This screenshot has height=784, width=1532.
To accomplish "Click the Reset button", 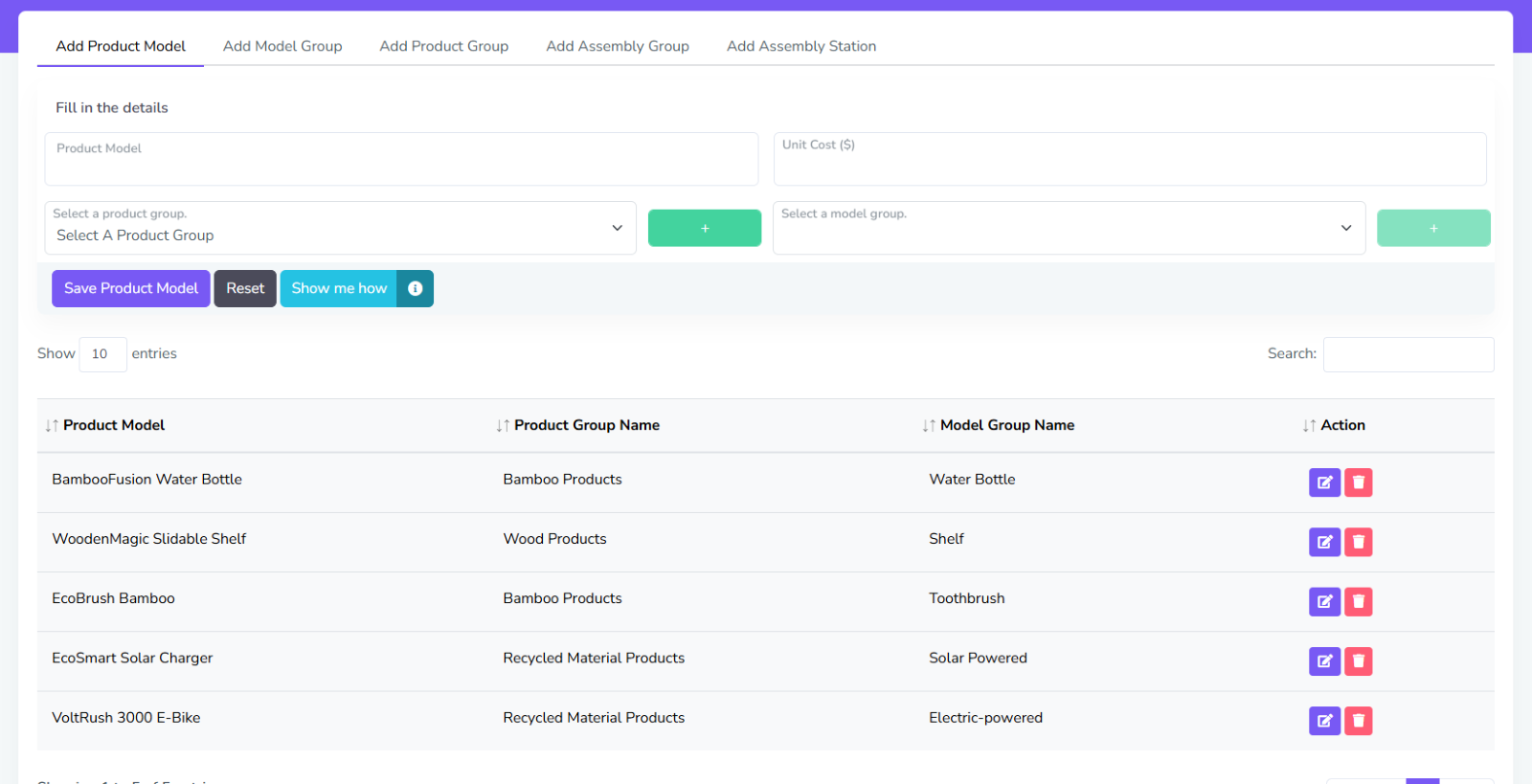I will coord(245,288).
